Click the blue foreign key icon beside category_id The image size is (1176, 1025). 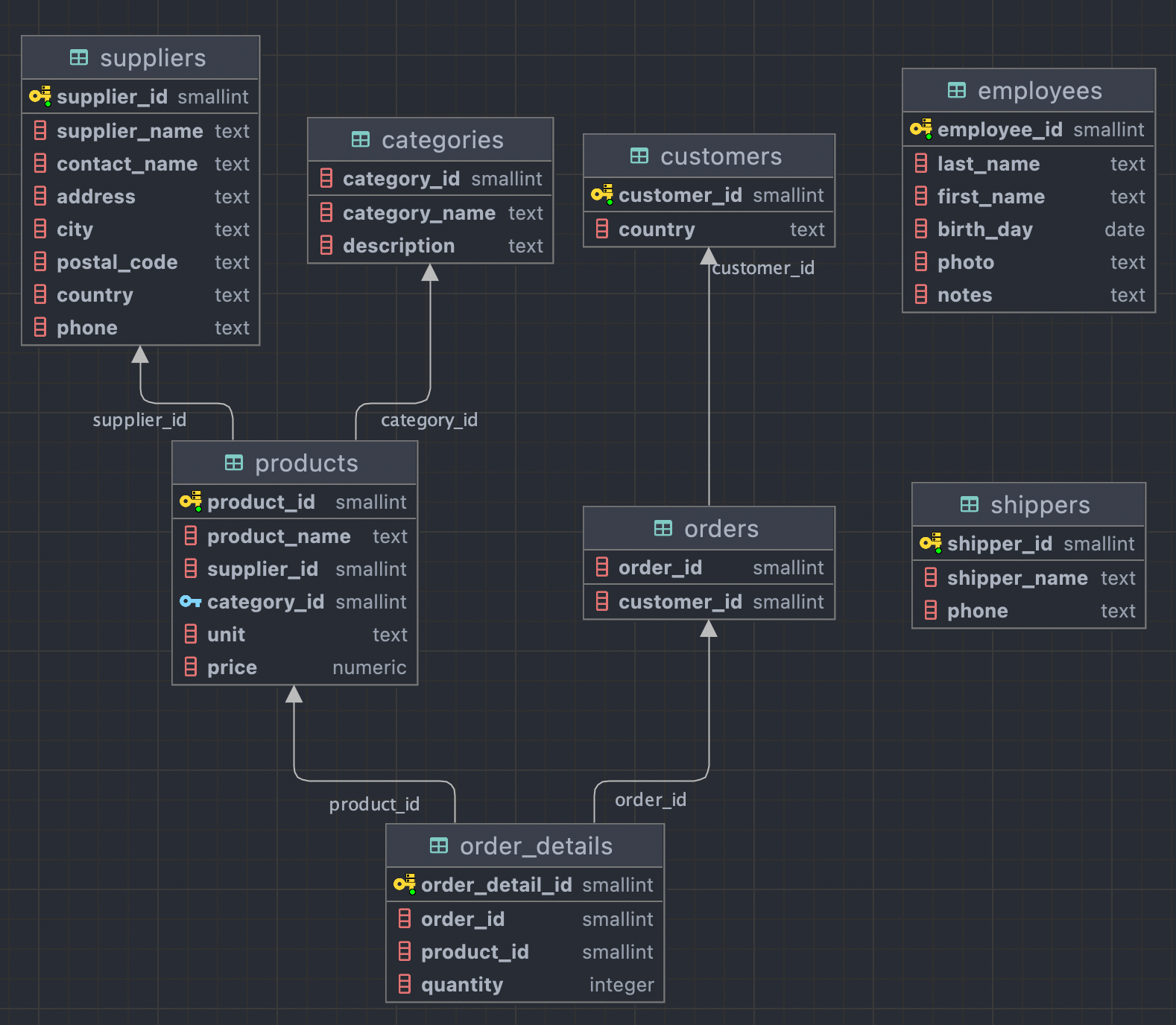[191, 601]
